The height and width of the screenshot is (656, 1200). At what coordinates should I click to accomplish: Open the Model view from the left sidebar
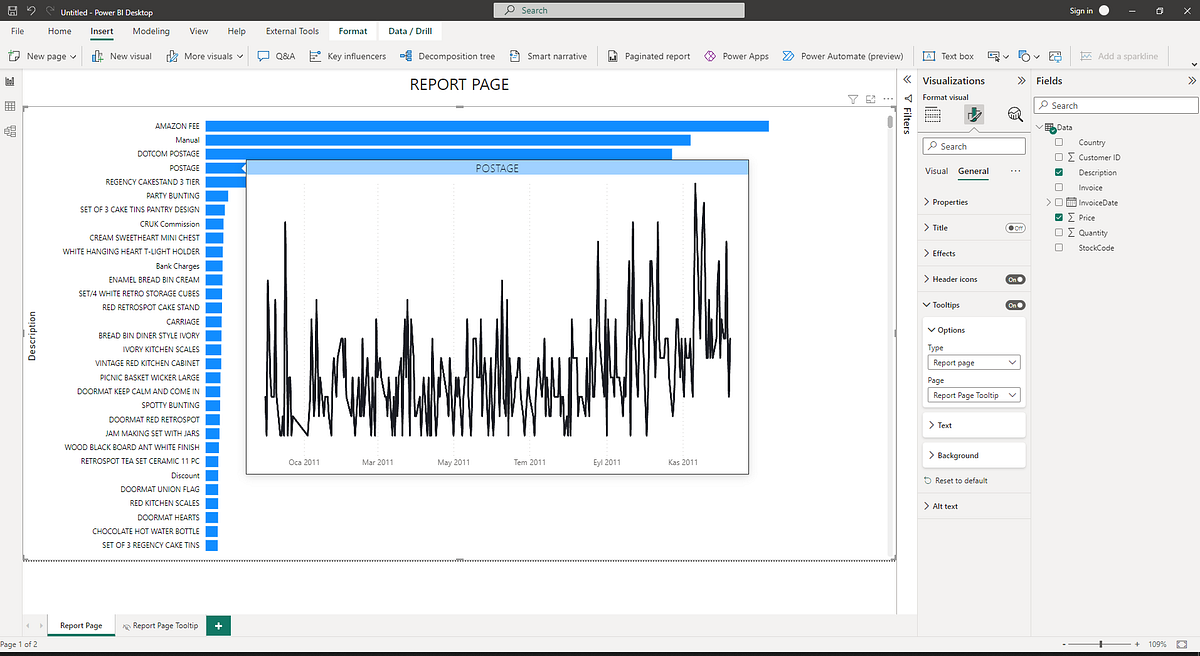click(x=9, y=131)
